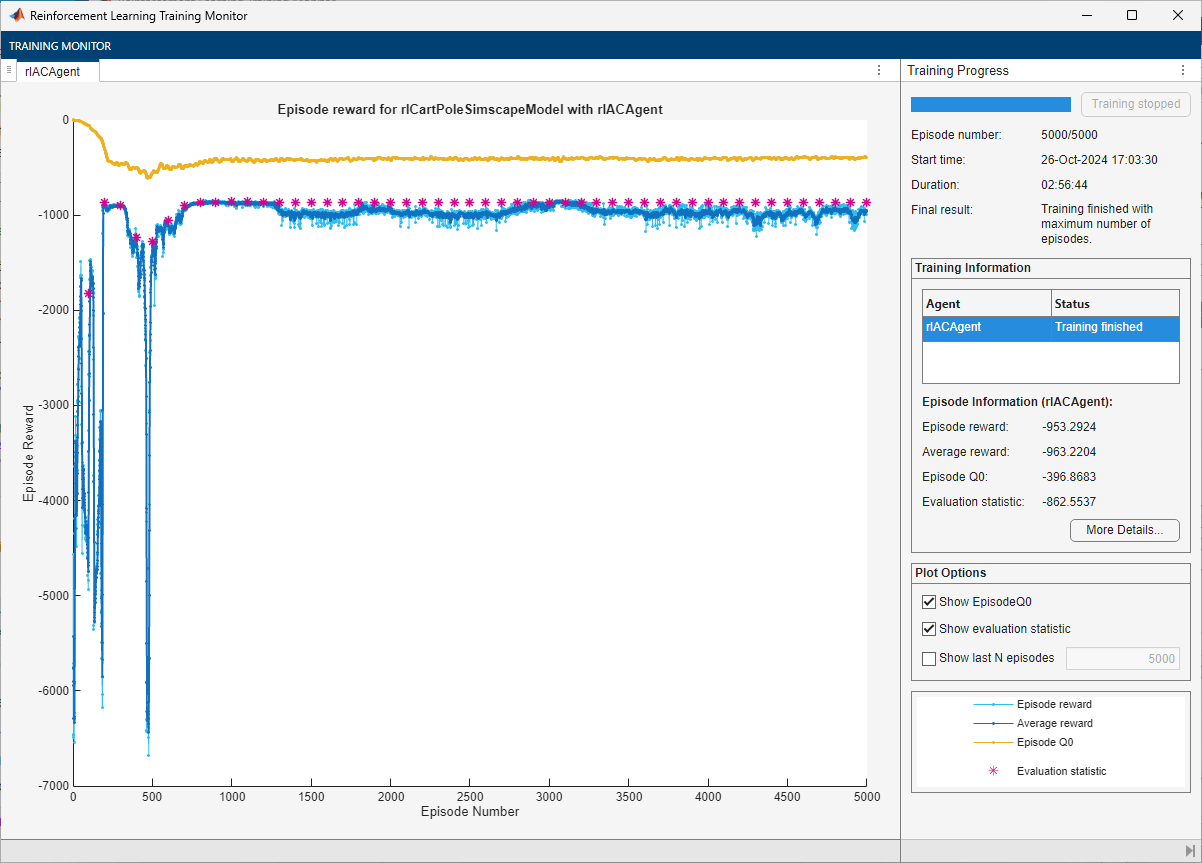Uncheck the Show EpisodeQ0 checkbox
The height and width of the screenshot is (863, 1202).
click(x=929, y=602)
